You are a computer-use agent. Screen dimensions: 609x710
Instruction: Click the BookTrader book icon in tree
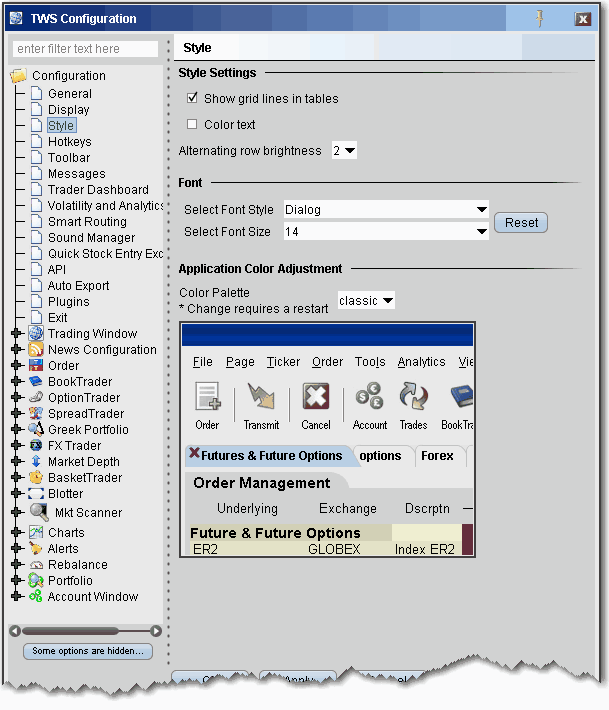tap(36, 381)
